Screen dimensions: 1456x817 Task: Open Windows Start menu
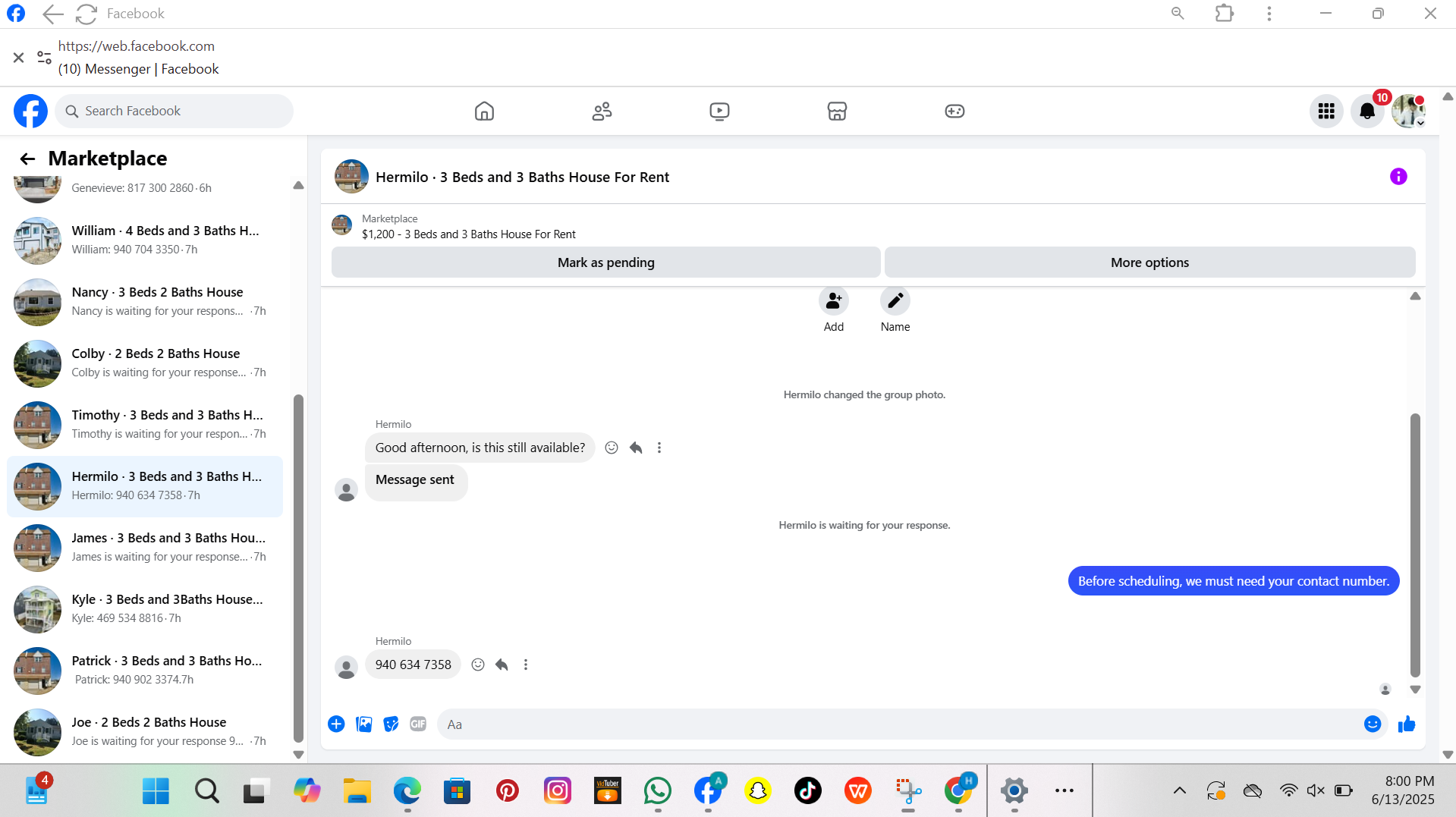pos(156,791)
